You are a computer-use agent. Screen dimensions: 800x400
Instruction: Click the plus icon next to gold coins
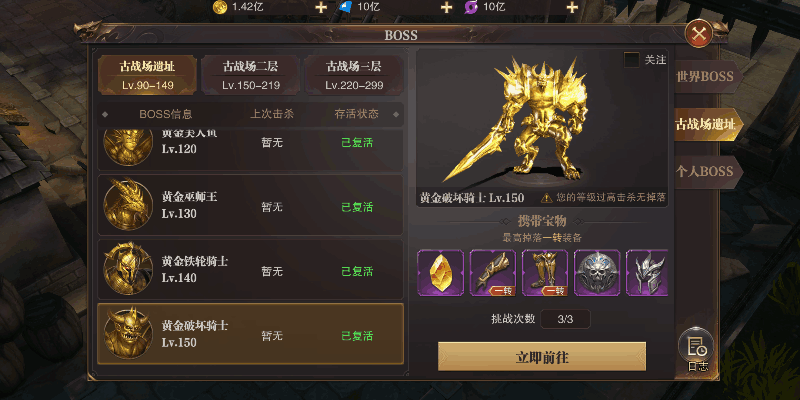(320, 7)
